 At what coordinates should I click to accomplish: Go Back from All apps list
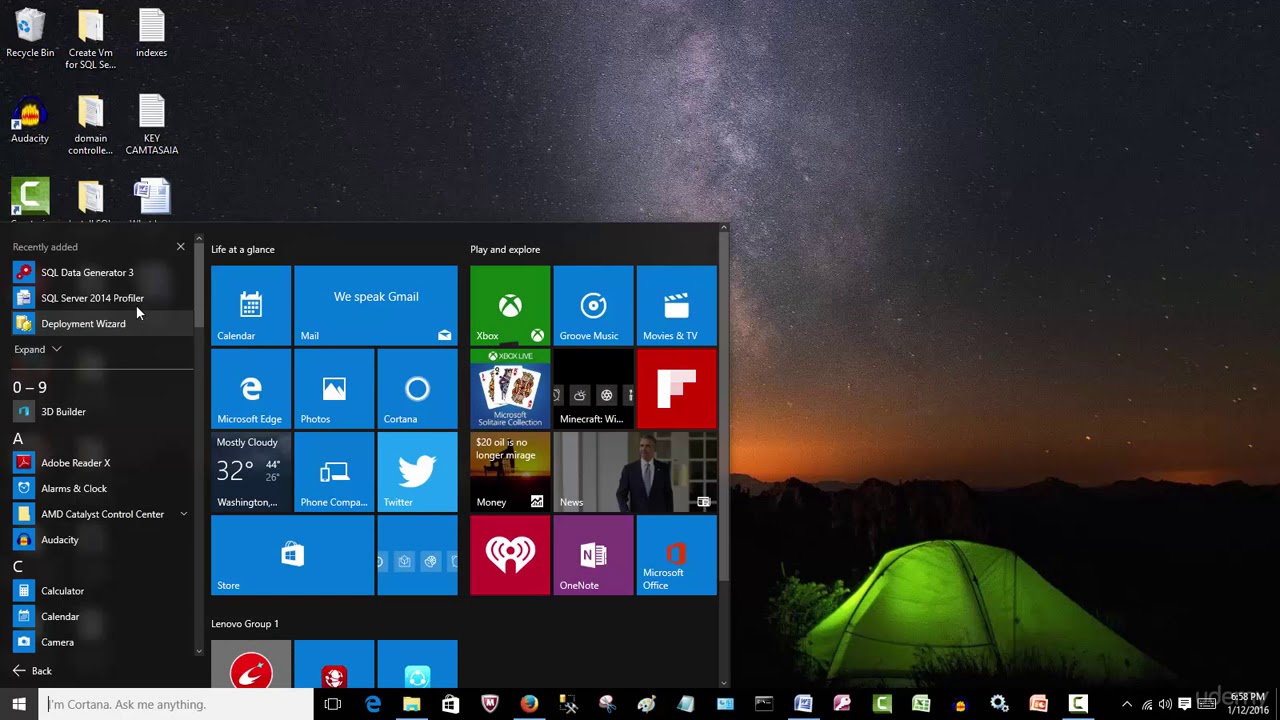pyautogui.click(x=32, y=671)
